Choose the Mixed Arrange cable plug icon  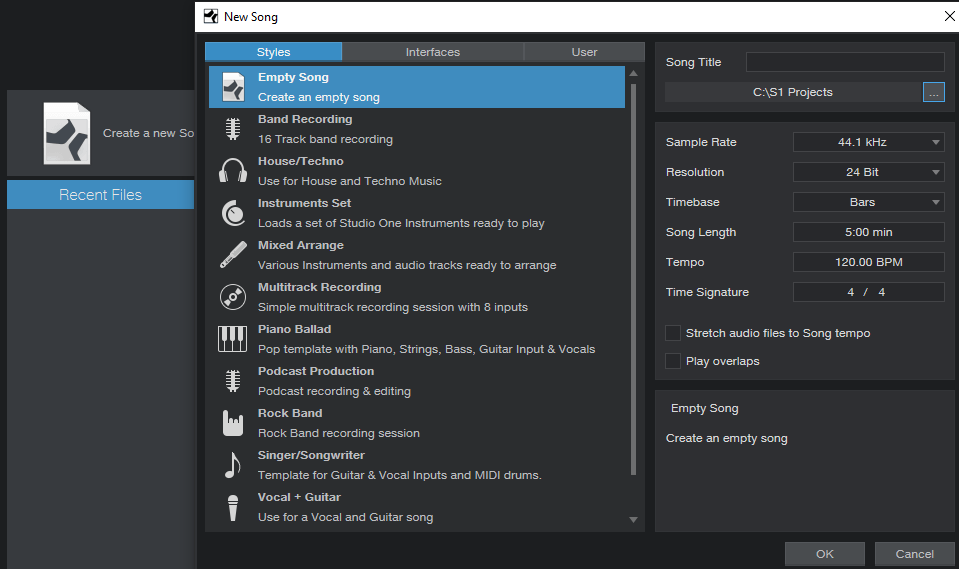233,255
